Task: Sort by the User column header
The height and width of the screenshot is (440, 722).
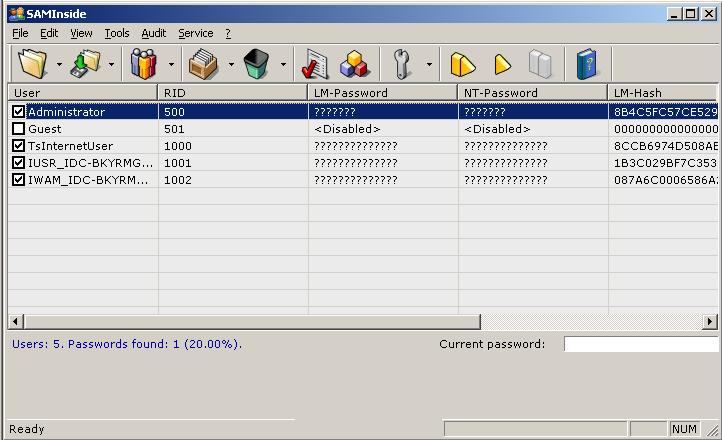Action: click(83, 93)
